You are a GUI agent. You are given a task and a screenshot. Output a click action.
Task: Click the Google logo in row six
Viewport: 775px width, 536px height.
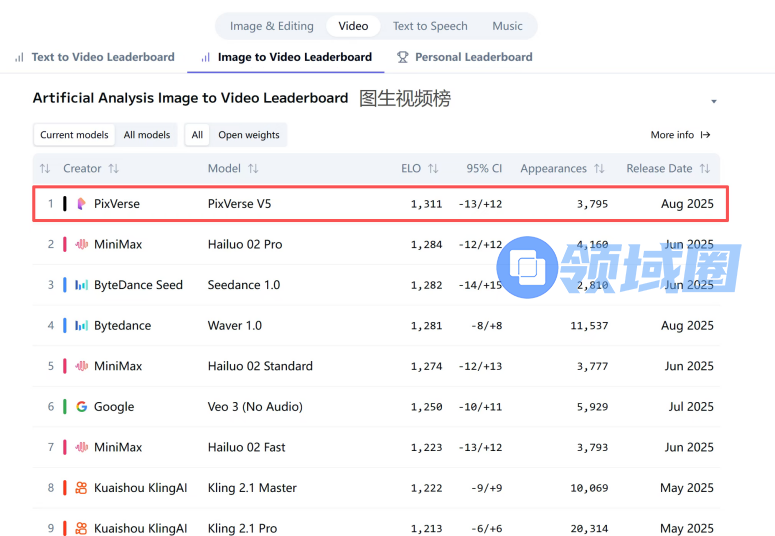[x=81, y=407]
